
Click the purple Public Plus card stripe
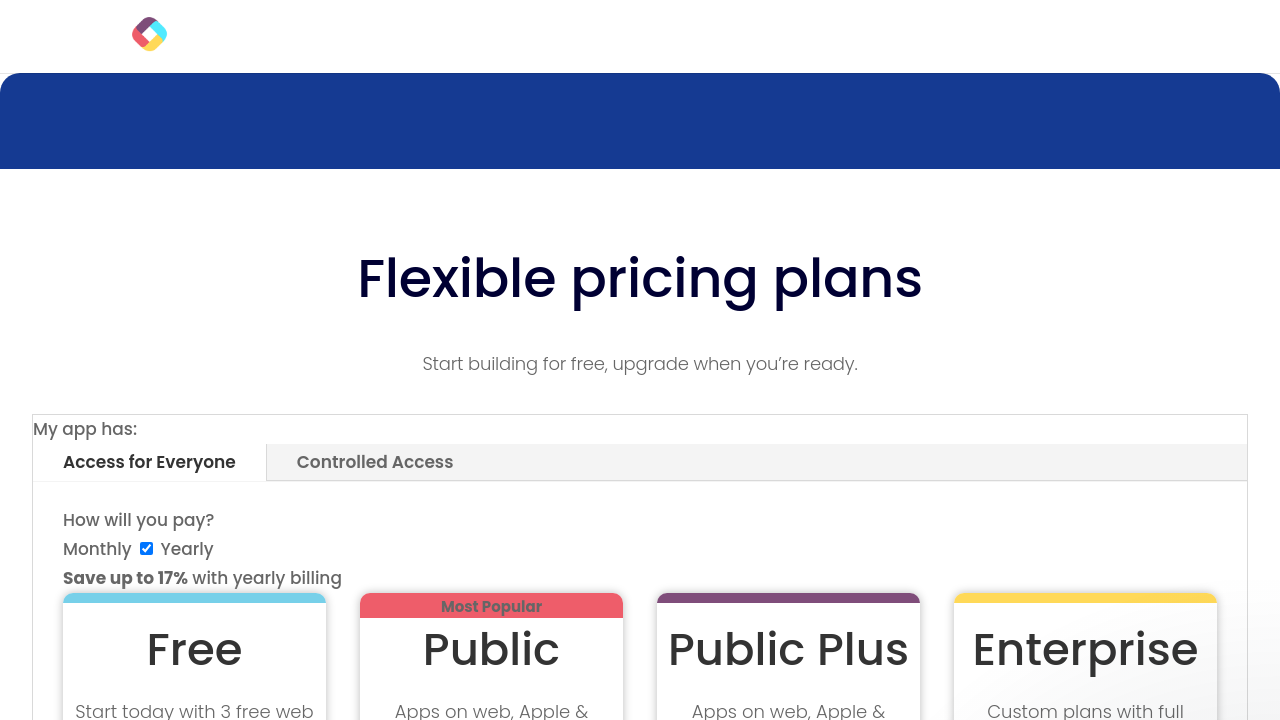point(788,598)
